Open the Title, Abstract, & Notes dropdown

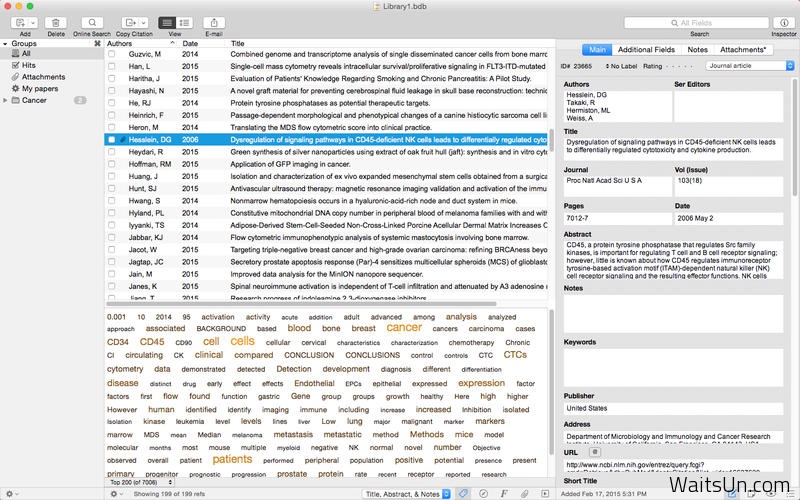[x=407, y=493]
